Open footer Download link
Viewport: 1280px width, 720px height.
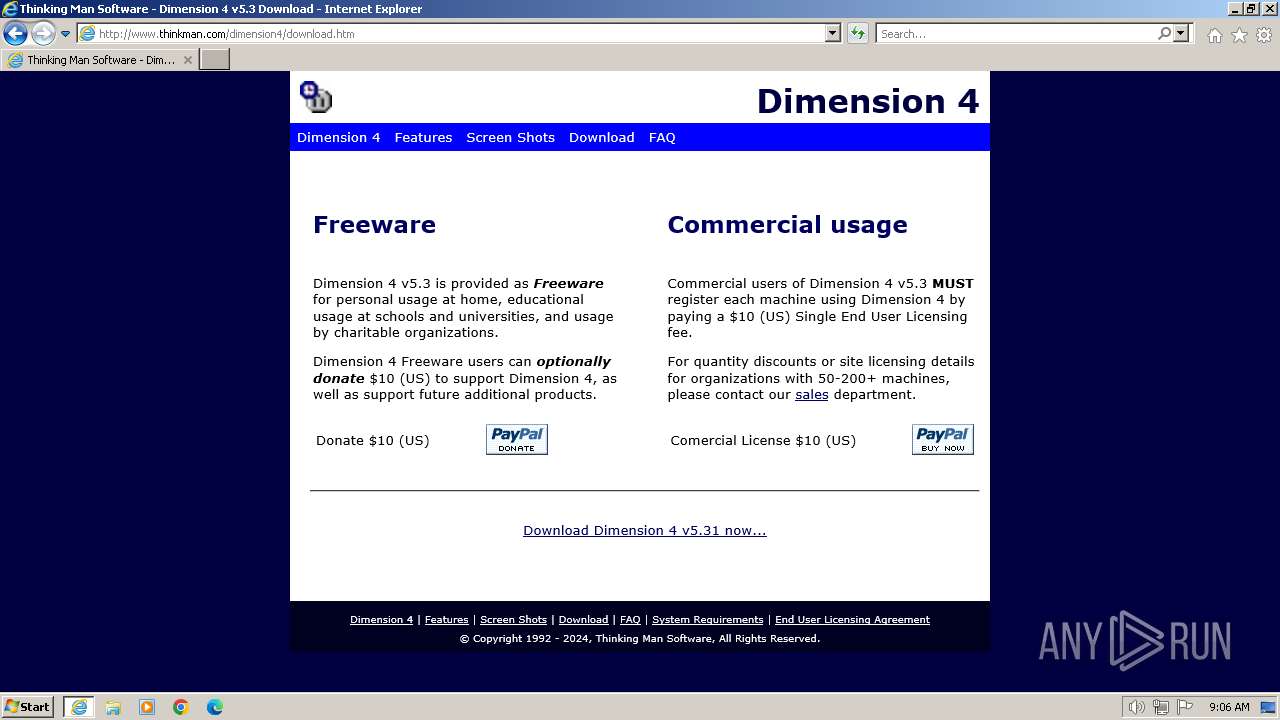(x=583, y=619)
